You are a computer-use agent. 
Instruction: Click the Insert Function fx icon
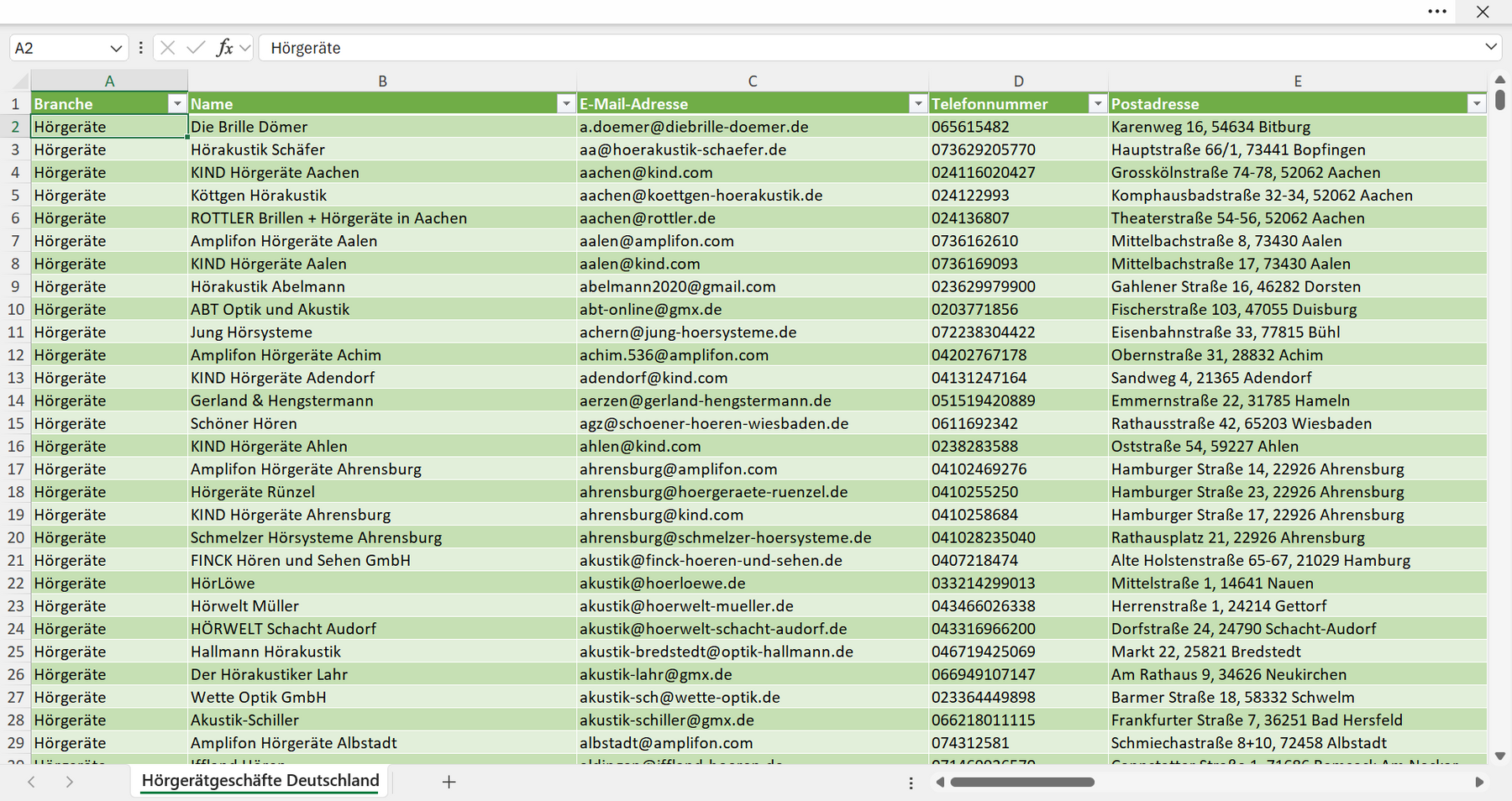tap(224, 48)
